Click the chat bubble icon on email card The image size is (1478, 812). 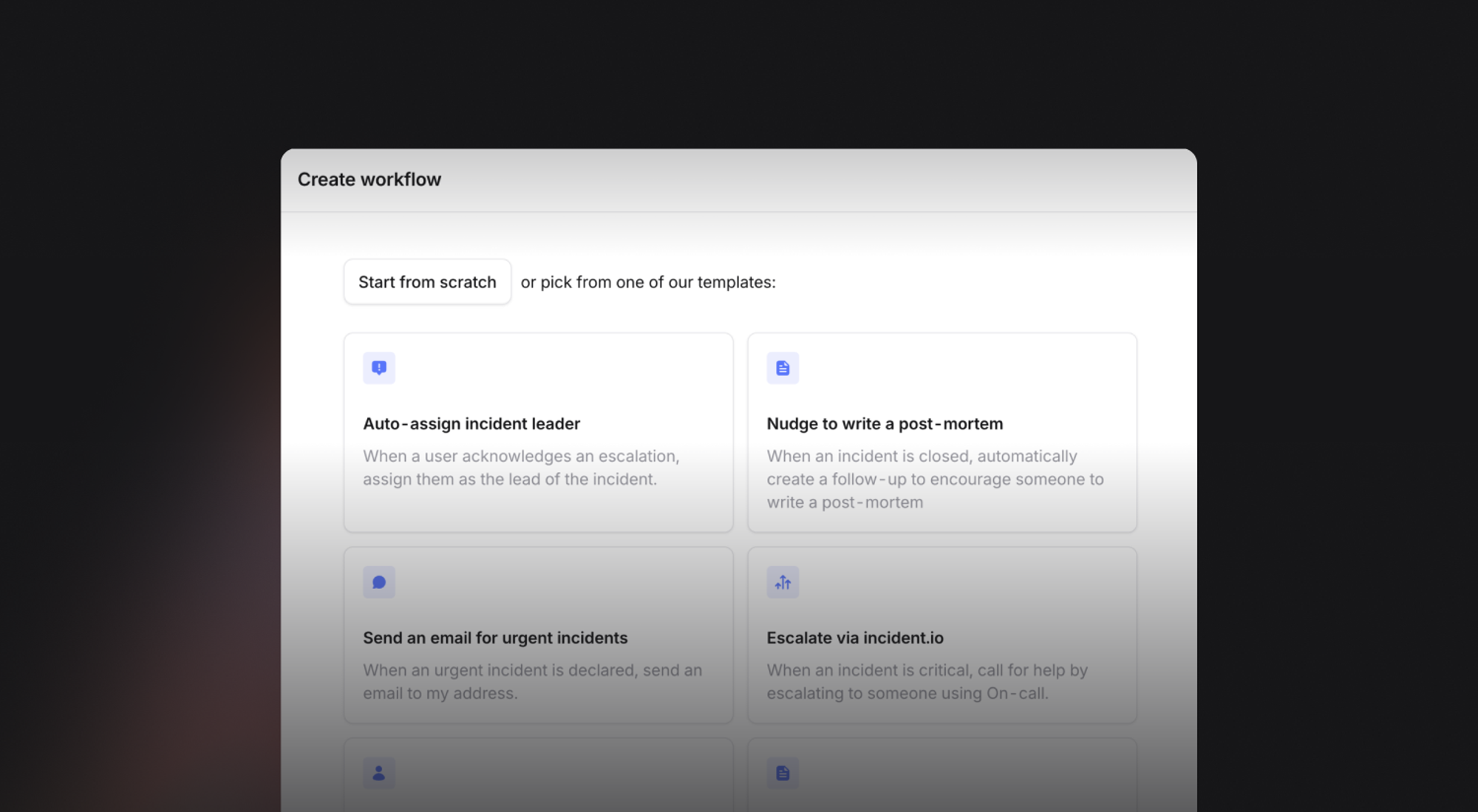[x=379, y=582]
